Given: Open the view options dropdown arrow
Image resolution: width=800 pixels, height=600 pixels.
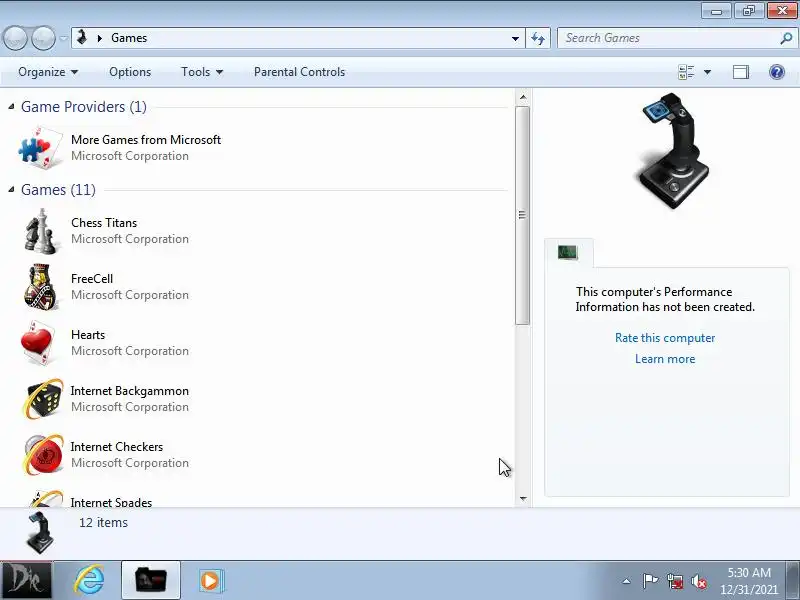Looking at the screenshot, I should pyautogui.click(x=708, y=72).
